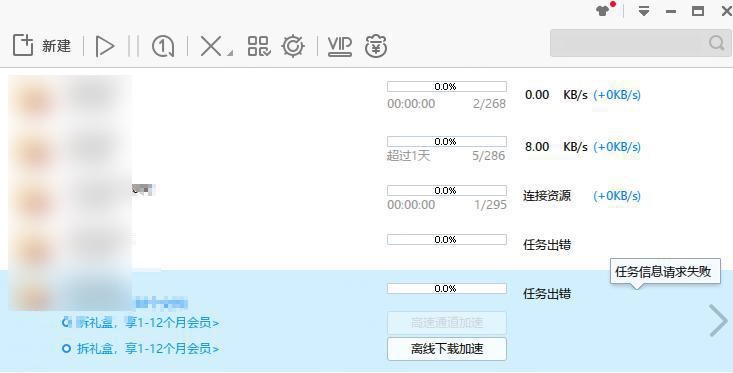Open the main menu dropdown icon
This screenshot has width=733, height=373.
(x=644, y=11)
